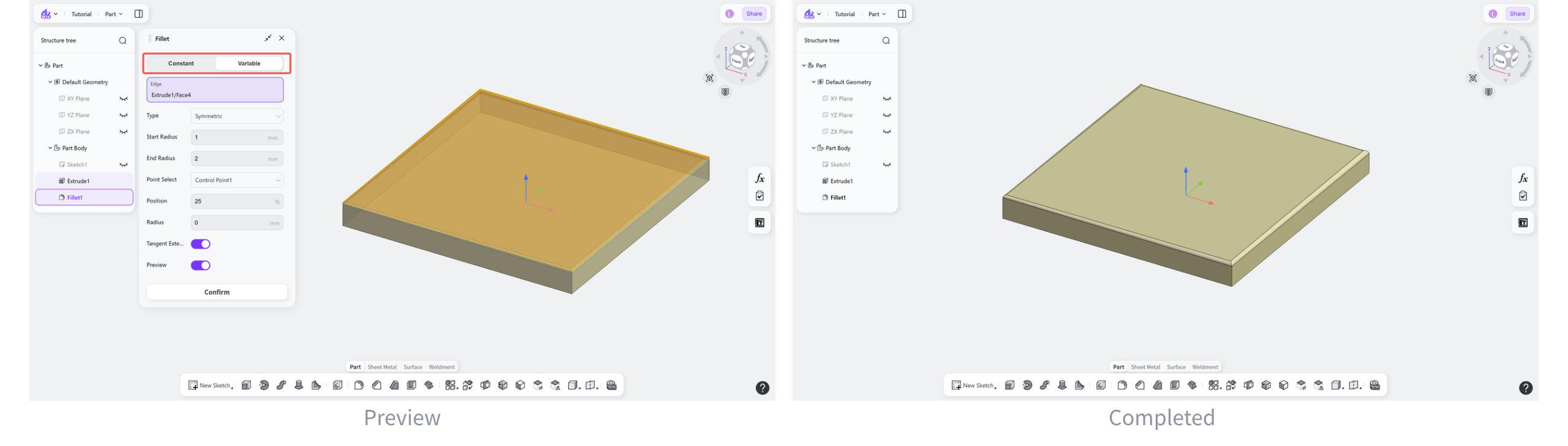
Task: Switch to the Constant fillet tab
Action: click(x=181, y=63)
